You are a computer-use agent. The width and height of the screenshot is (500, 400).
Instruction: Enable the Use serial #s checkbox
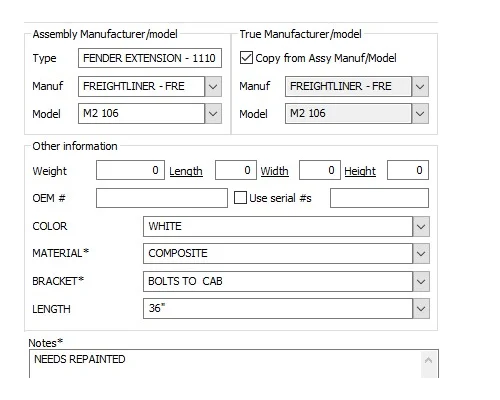(240, 198)
